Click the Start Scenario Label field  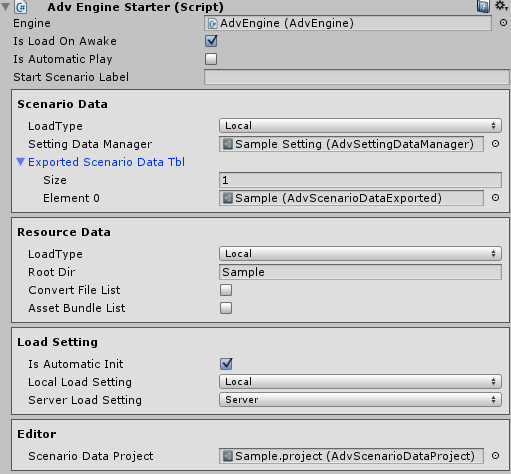(357, 77)
